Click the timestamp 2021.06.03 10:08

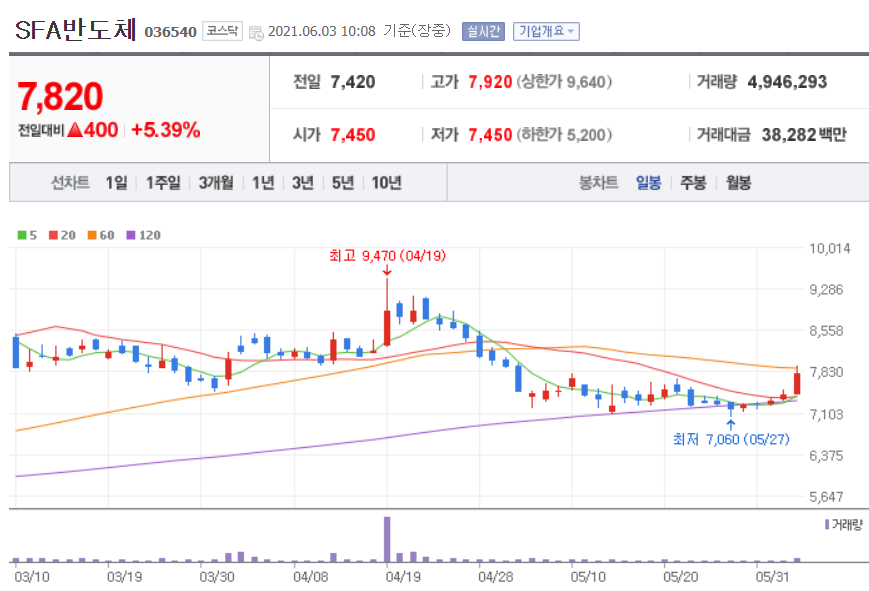(x=321, y=31)
